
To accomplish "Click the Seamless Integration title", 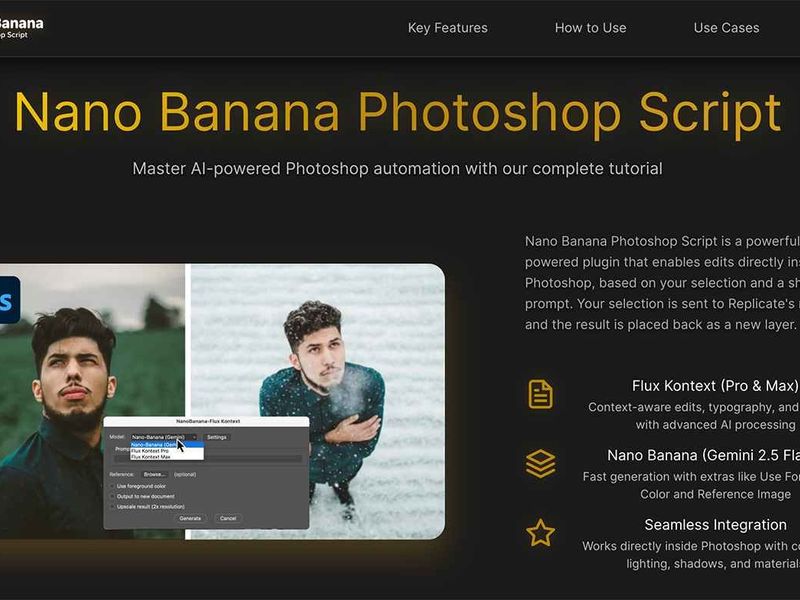I will [715, 524].
